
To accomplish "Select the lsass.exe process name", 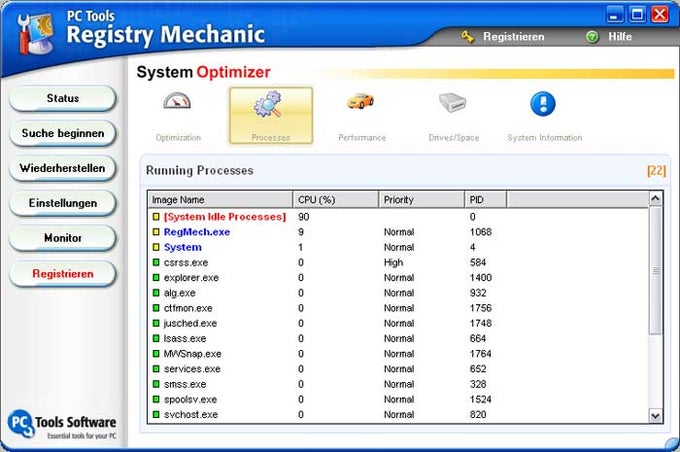I will (185, 338).
